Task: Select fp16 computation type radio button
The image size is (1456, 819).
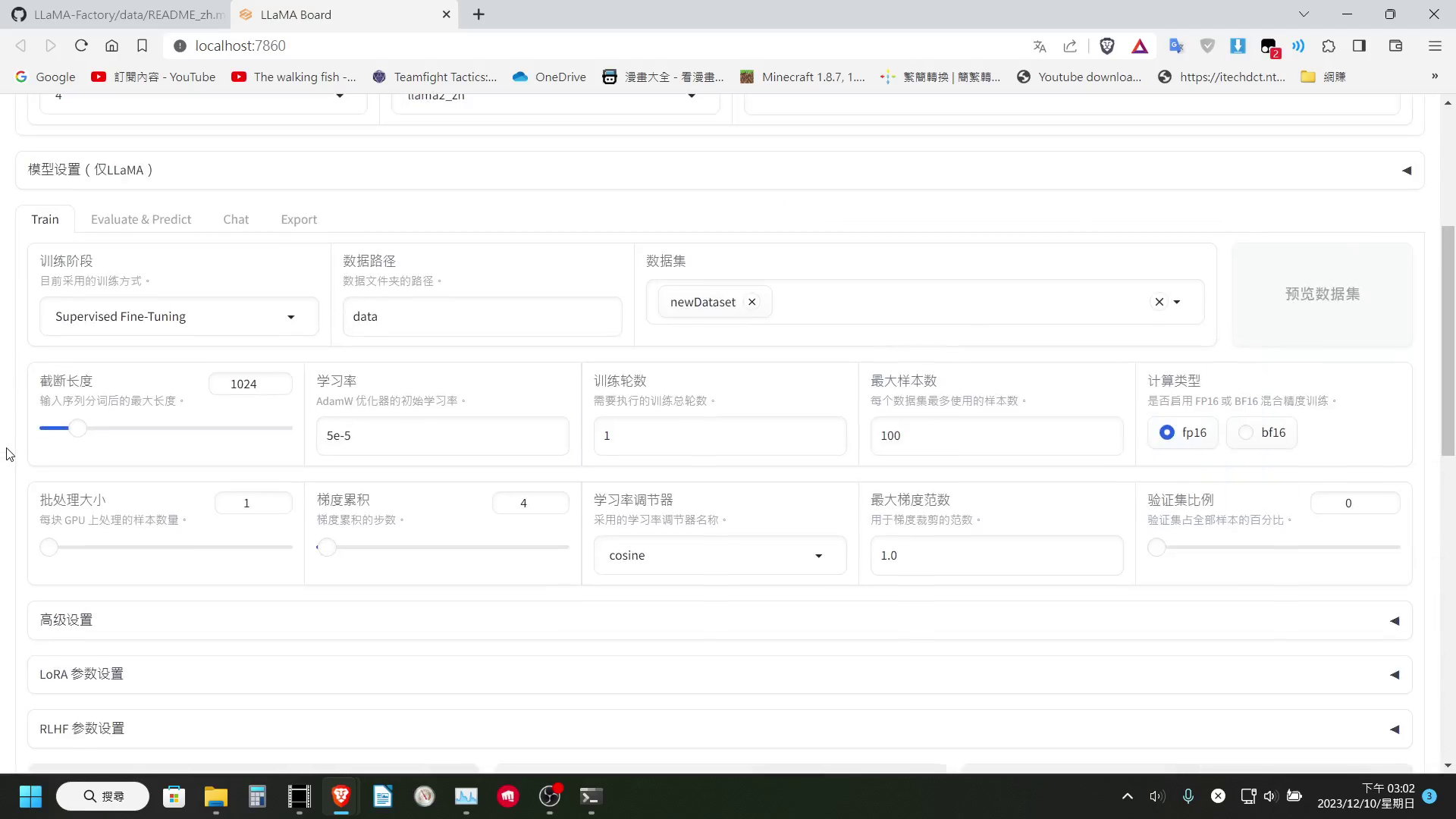Action: [x=1168, y=432]
